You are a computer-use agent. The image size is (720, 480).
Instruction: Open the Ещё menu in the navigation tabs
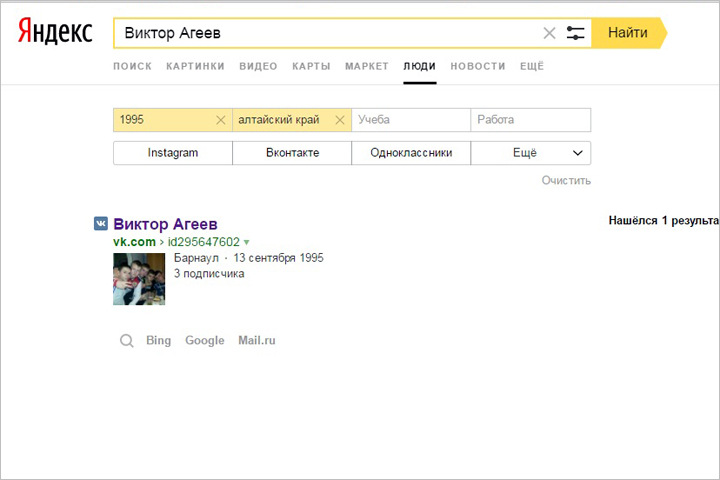click(x=531, y=66)
